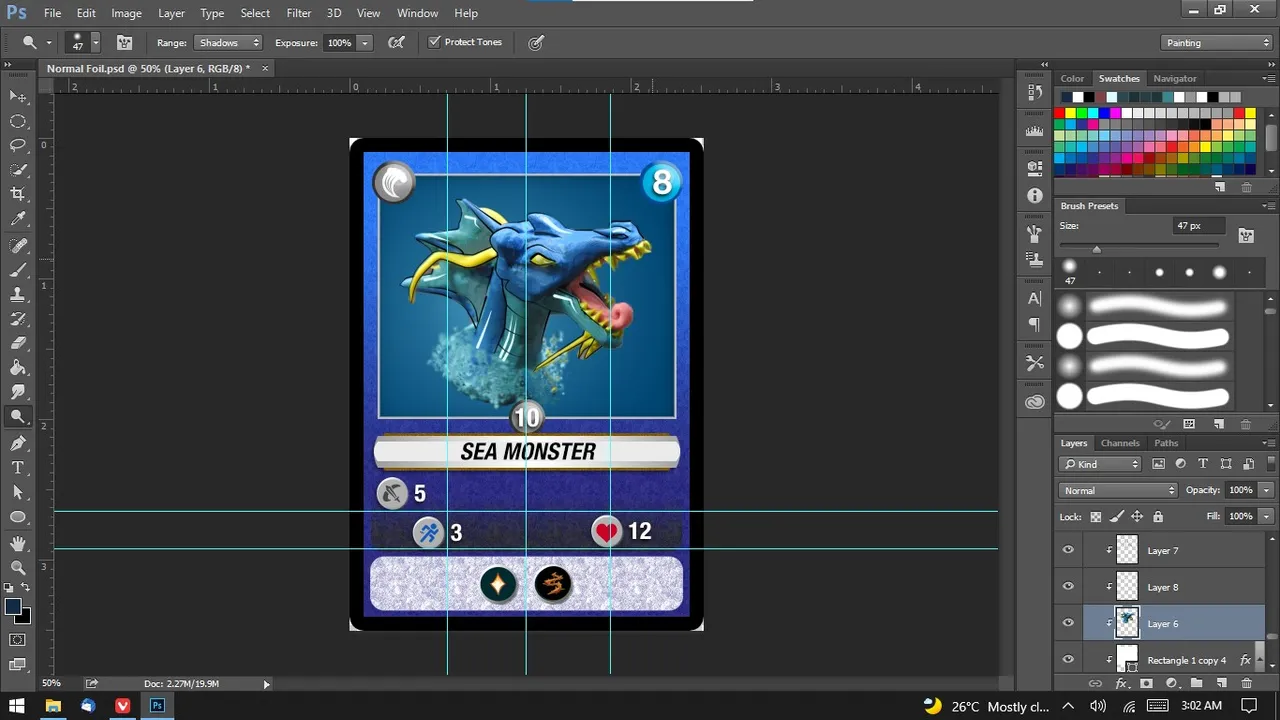
Task: Select the Crop tool
Action: click(18, 194)
